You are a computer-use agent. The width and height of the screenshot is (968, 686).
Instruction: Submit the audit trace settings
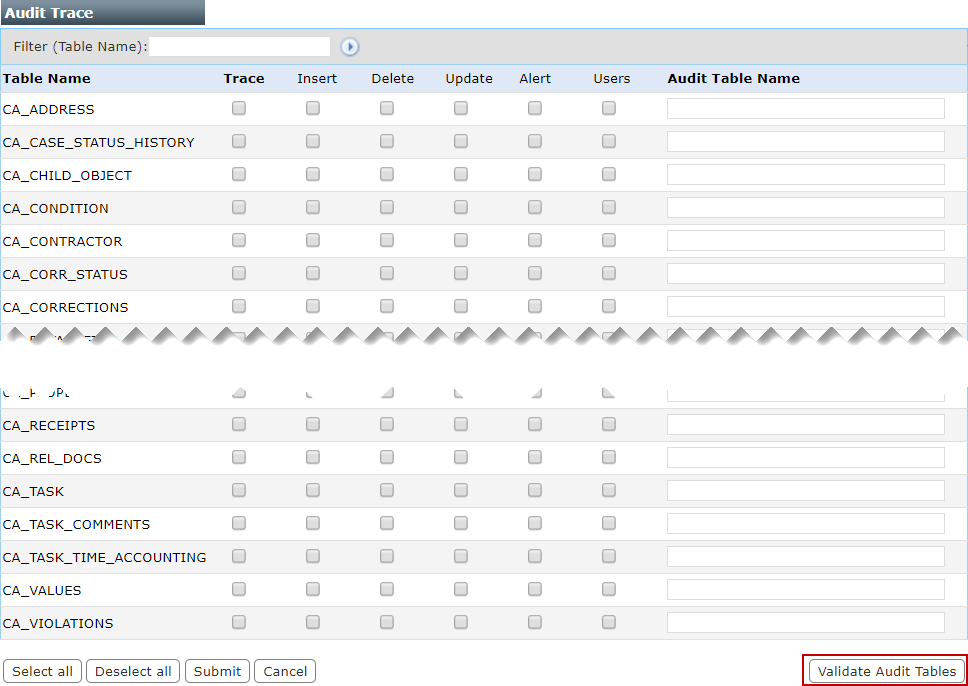217,670
